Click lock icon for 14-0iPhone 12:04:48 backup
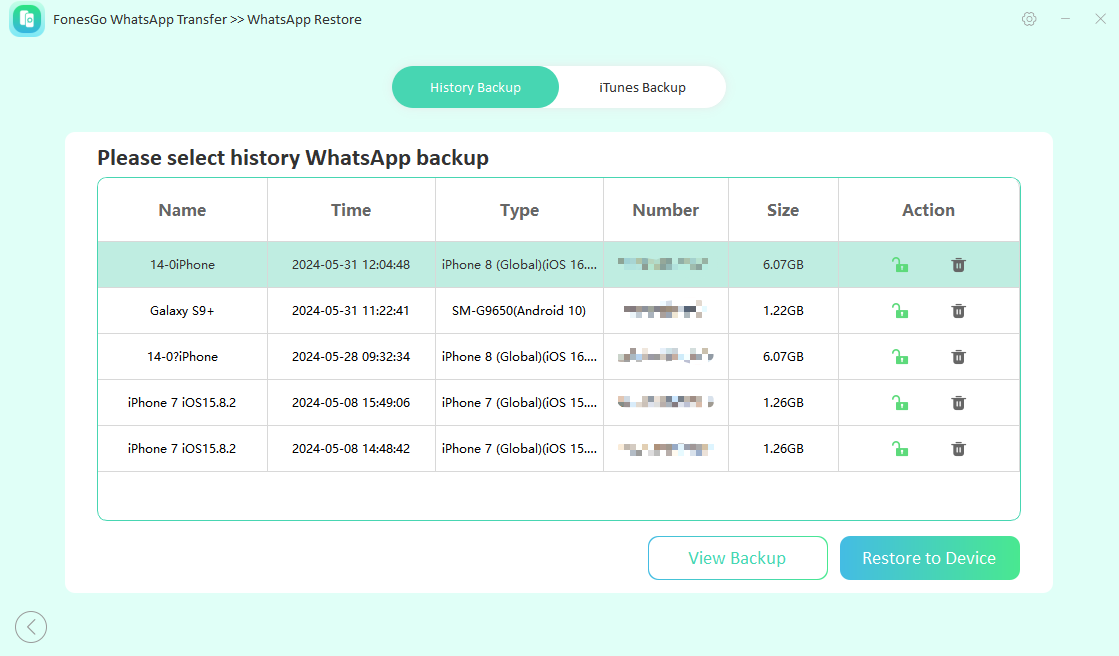 900,265
